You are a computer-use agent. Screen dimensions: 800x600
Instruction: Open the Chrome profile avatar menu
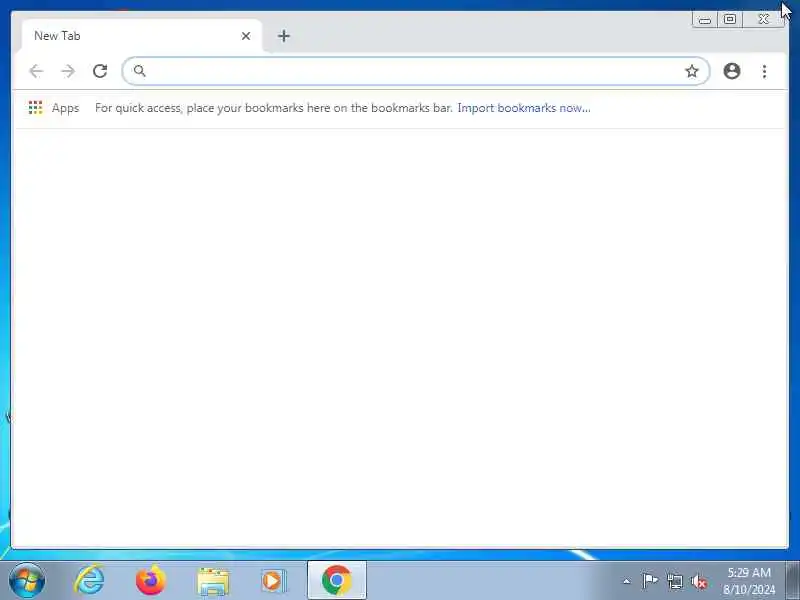tap(732, 71)
